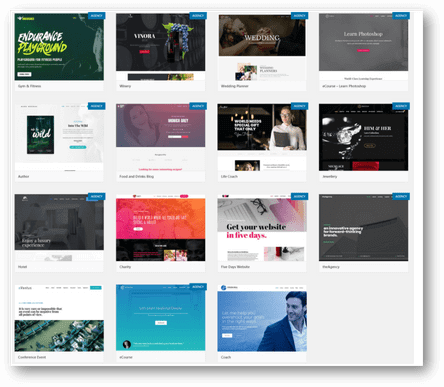Click the "eCourse" caption in bottom row
Viewport: 444px width, 387px height.
pos(126,357)
